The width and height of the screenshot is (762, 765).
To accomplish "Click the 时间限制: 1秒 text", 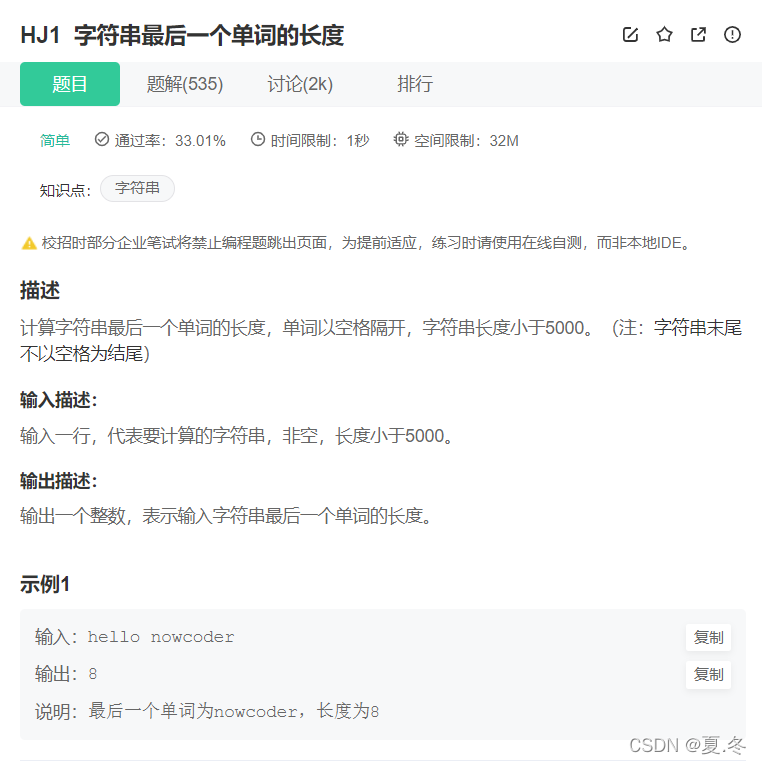I will pyautogui.click(x=320, y=141).
